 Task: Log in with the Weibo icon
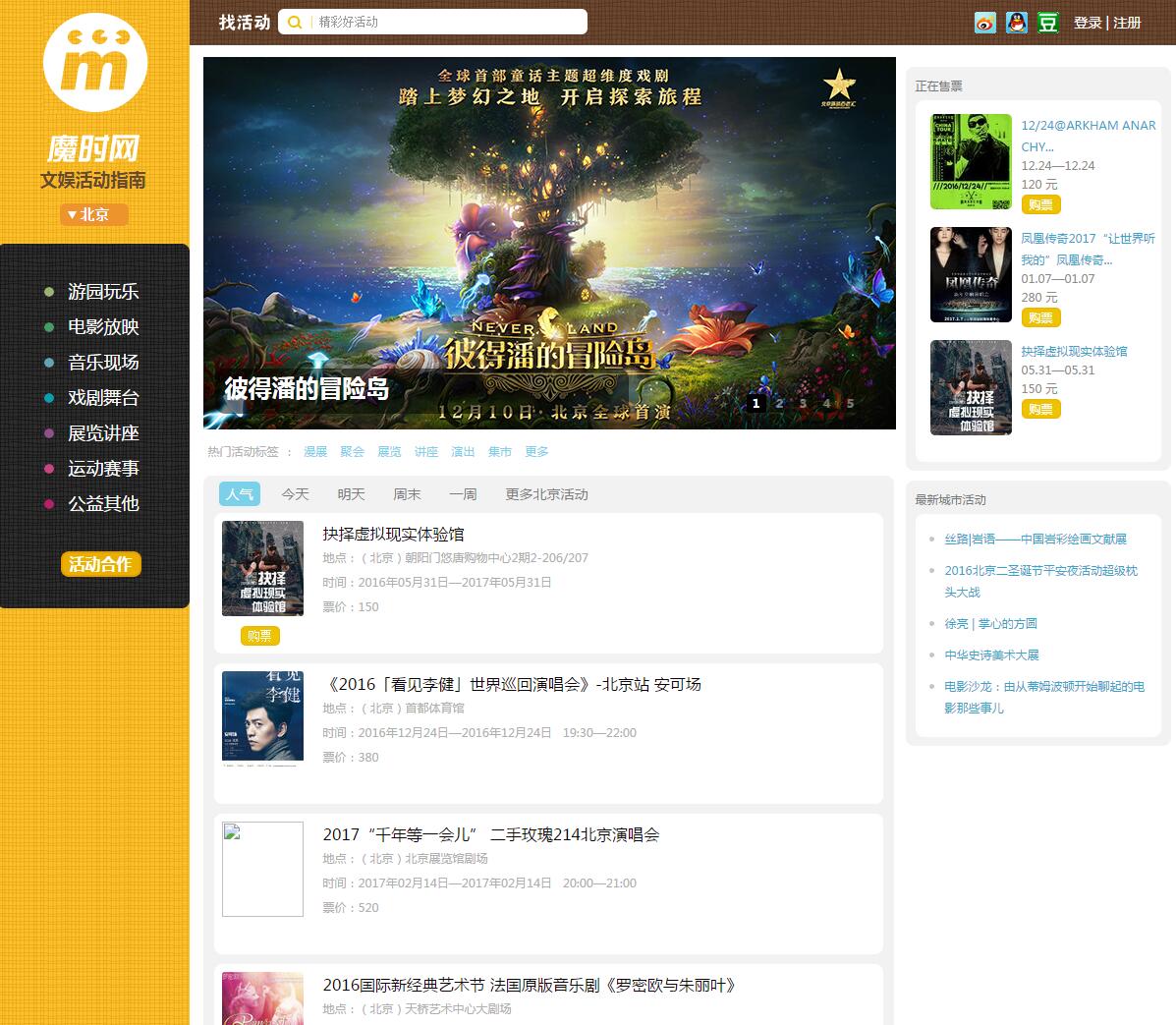point(984,23)
